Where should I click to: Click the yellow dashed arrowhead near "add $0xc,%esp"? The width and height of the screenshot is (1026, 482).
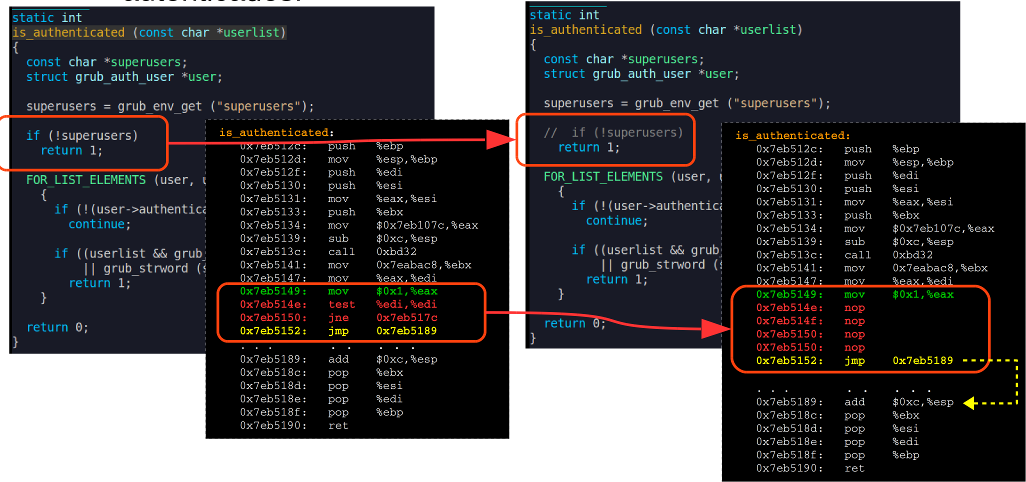pyautogui.click(x=967, y=403)
